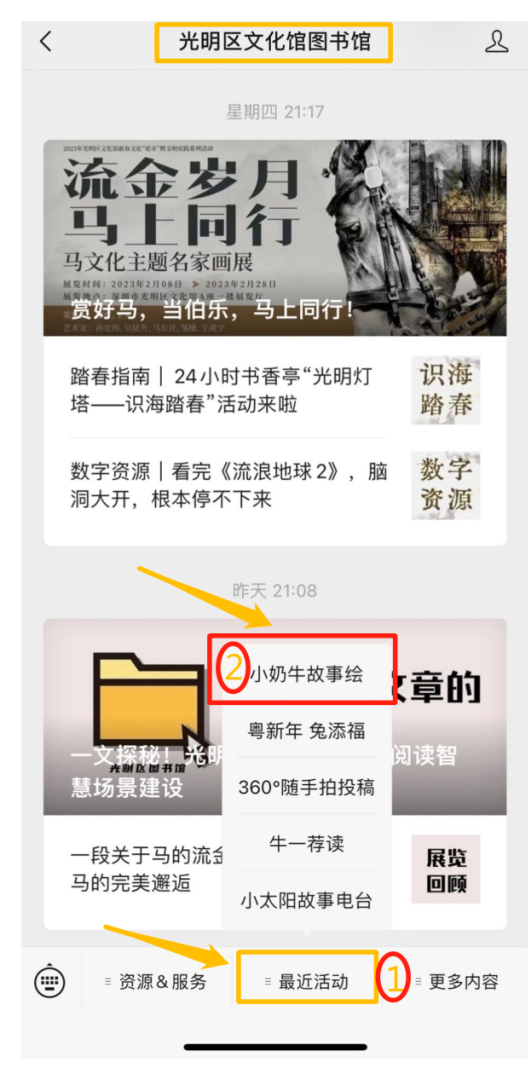Expand the 资源&服务 menu
The width and height of the screenshot is (528, 1080).
[x=156, y=982]
